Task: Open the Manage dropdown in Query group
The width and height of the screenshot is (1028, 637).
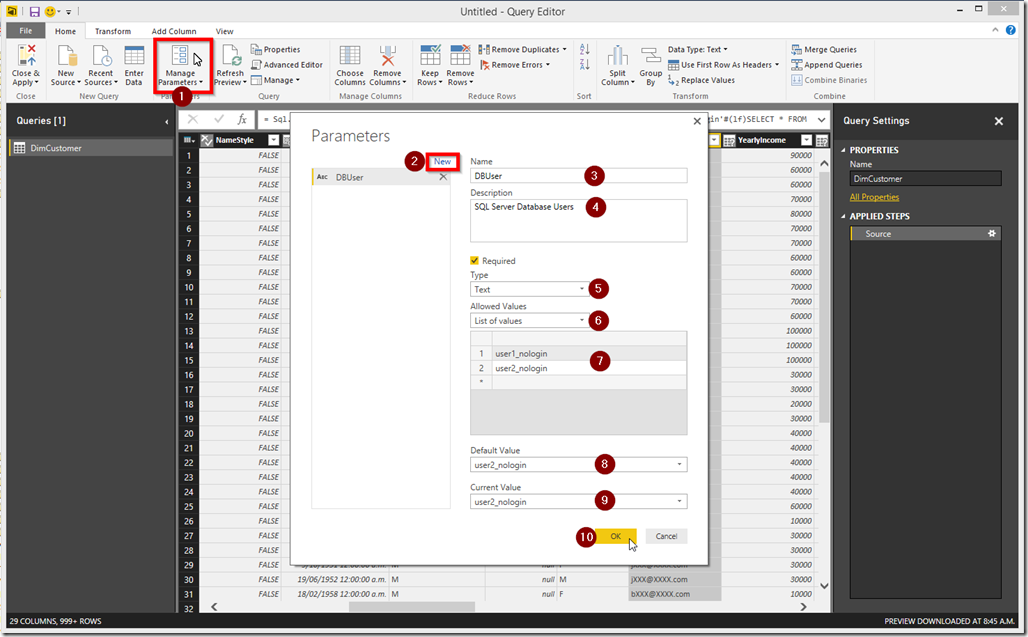Action: (275, 80)
